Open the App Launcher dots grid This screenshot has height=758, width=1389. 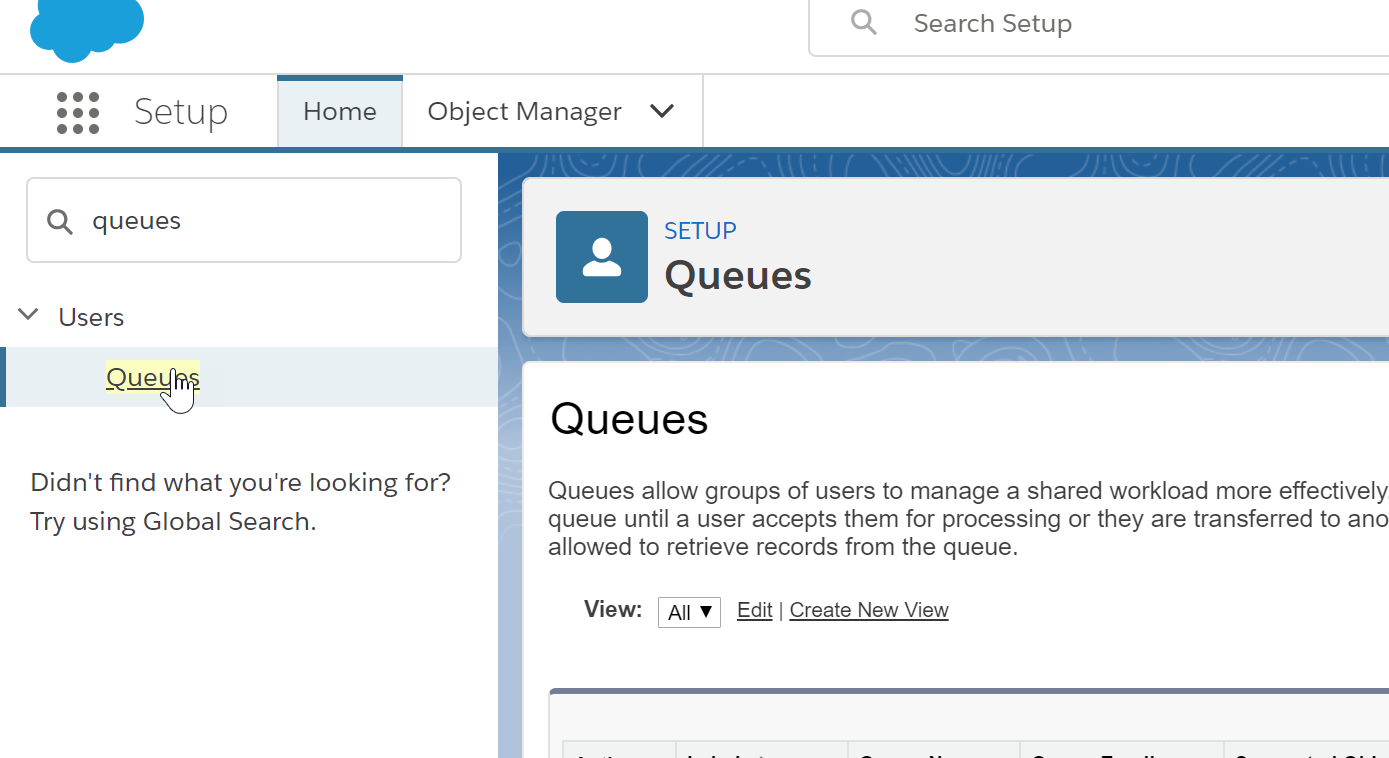coord(78,113)
